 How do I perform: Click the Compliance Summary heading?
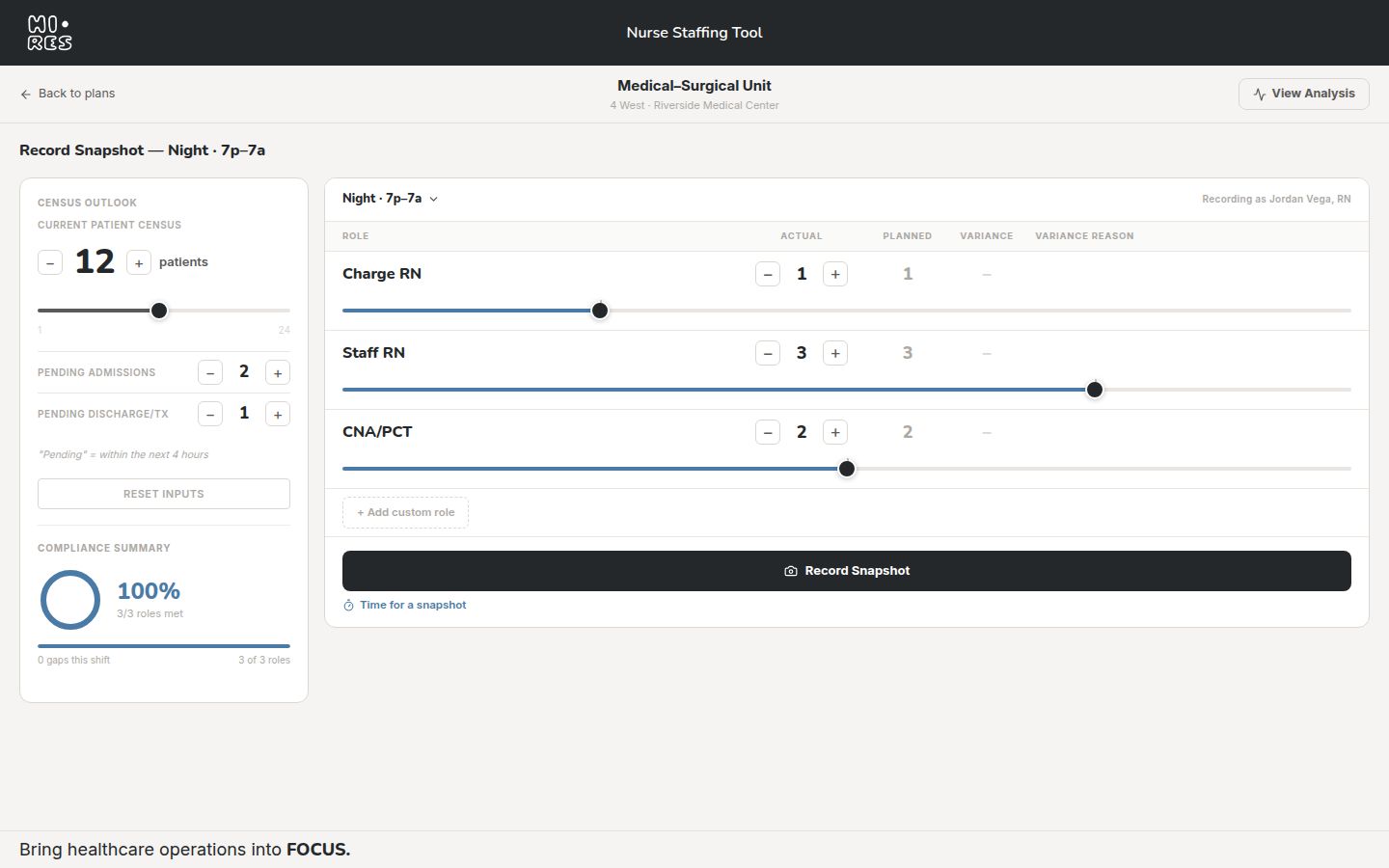[104, 548]
